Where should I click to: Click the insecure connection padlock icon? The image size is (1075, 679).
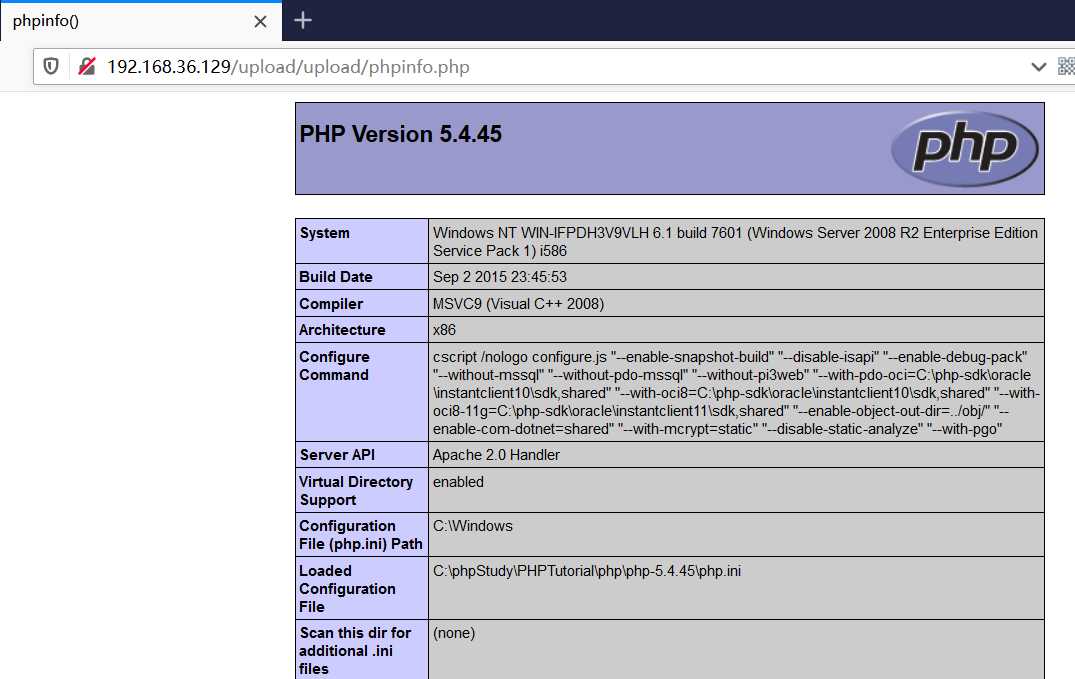(87, 67)
